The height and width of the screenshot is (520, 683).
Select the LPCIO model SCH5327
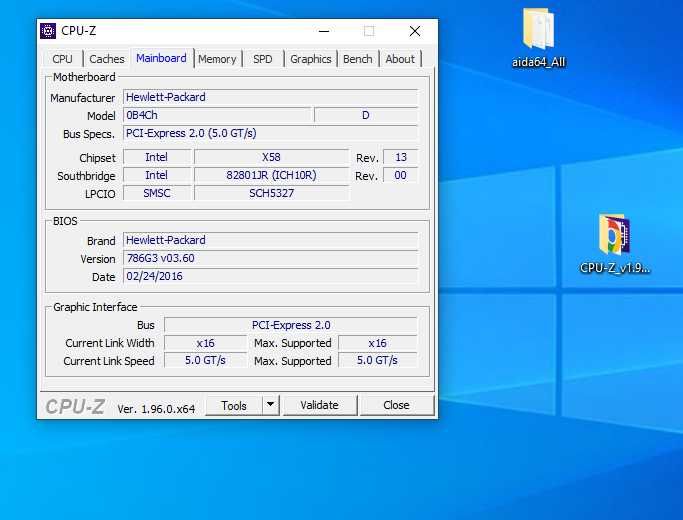coord(271,193)
